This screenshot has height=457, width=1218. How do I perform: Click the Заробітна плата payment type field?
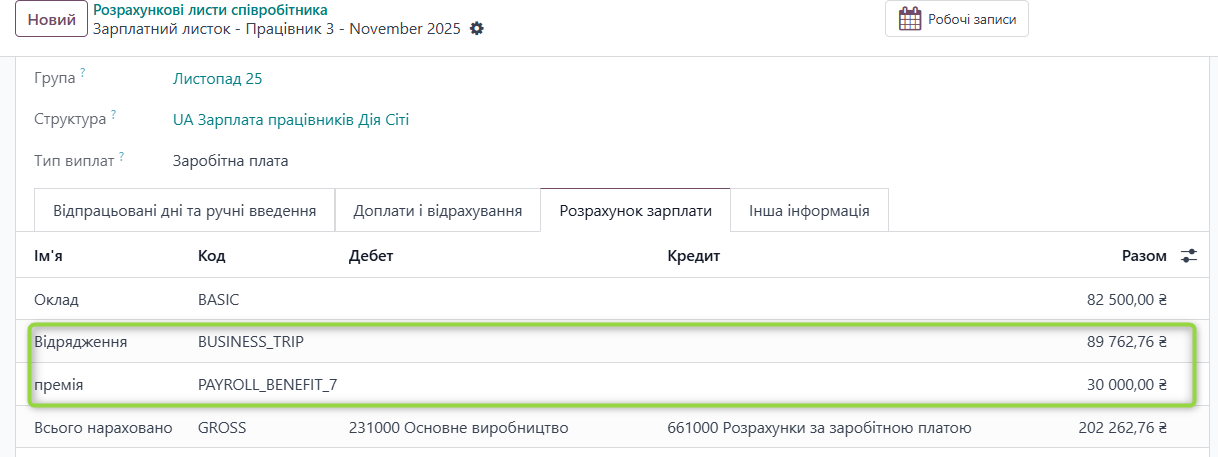(x=230, y=161)
